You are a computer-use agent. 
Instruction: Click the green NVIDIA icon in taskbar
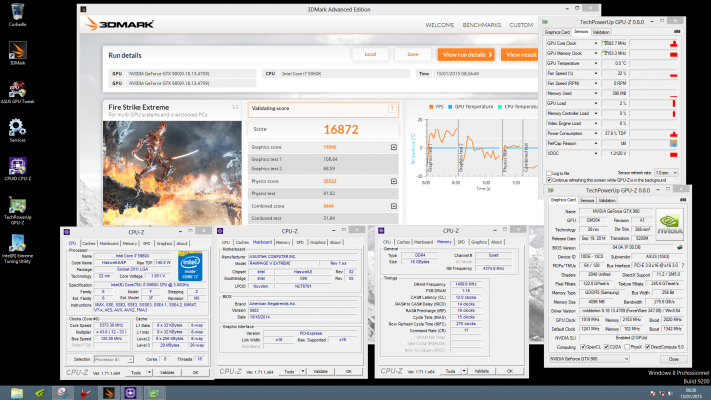pos(40,393)
